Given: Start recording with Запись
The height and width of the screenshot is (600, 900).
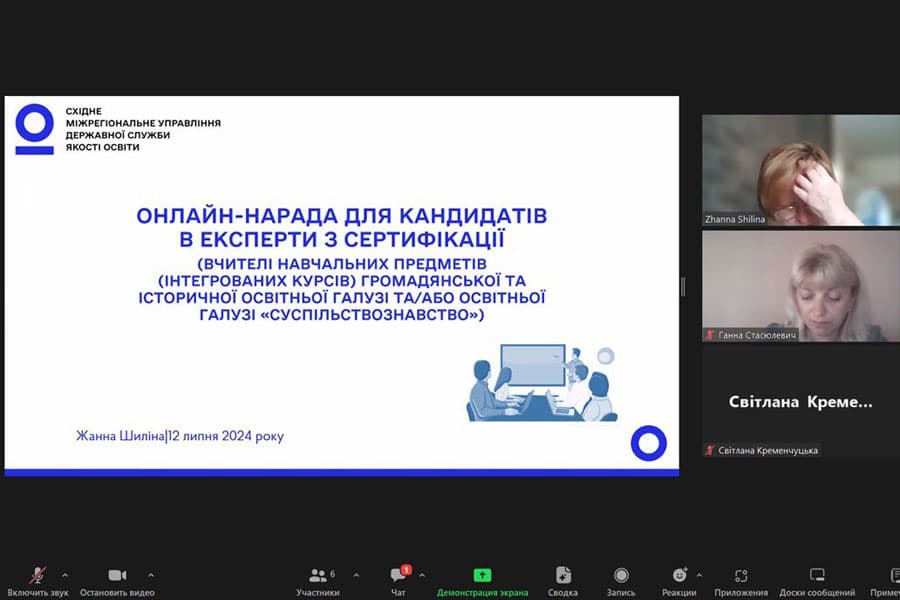Looking at the screenshot, I should point(621,581).
